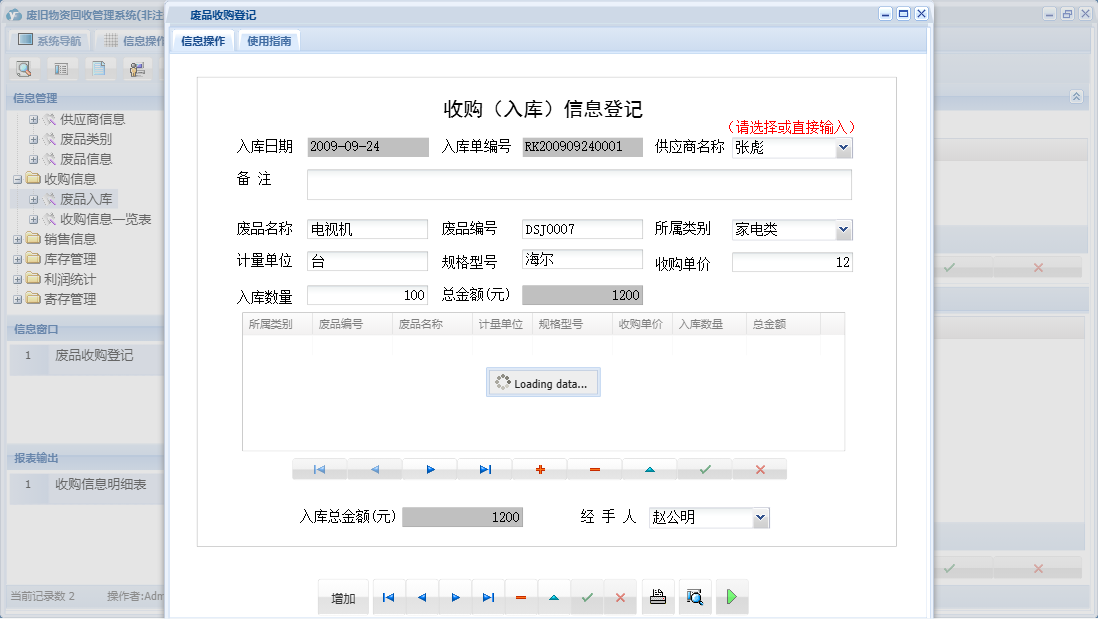Viewport: 1098px width, 625px height.
Task: Click the orange plus icon to add a record
Action: click(x=540, y=469)
